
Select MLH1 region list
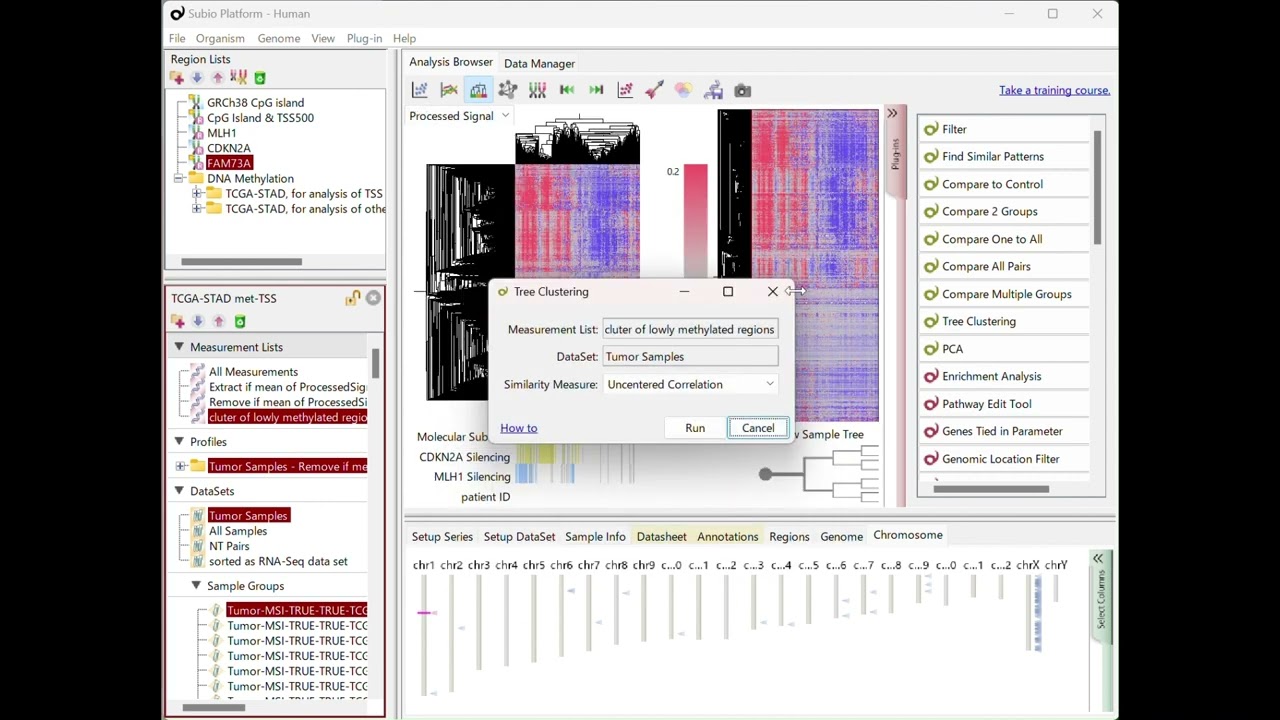click(222, 133)
